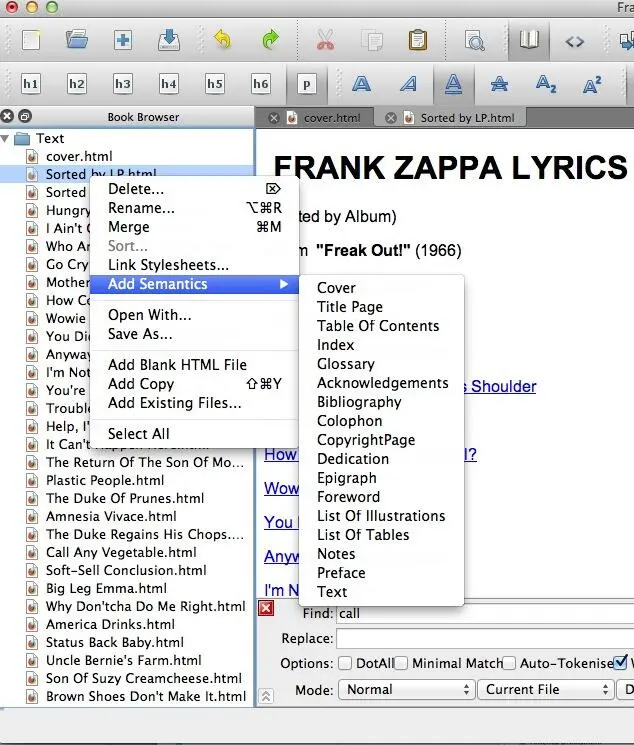Choose Add Blank HTML File
The image size is (634, 745).
click(194, 365)
